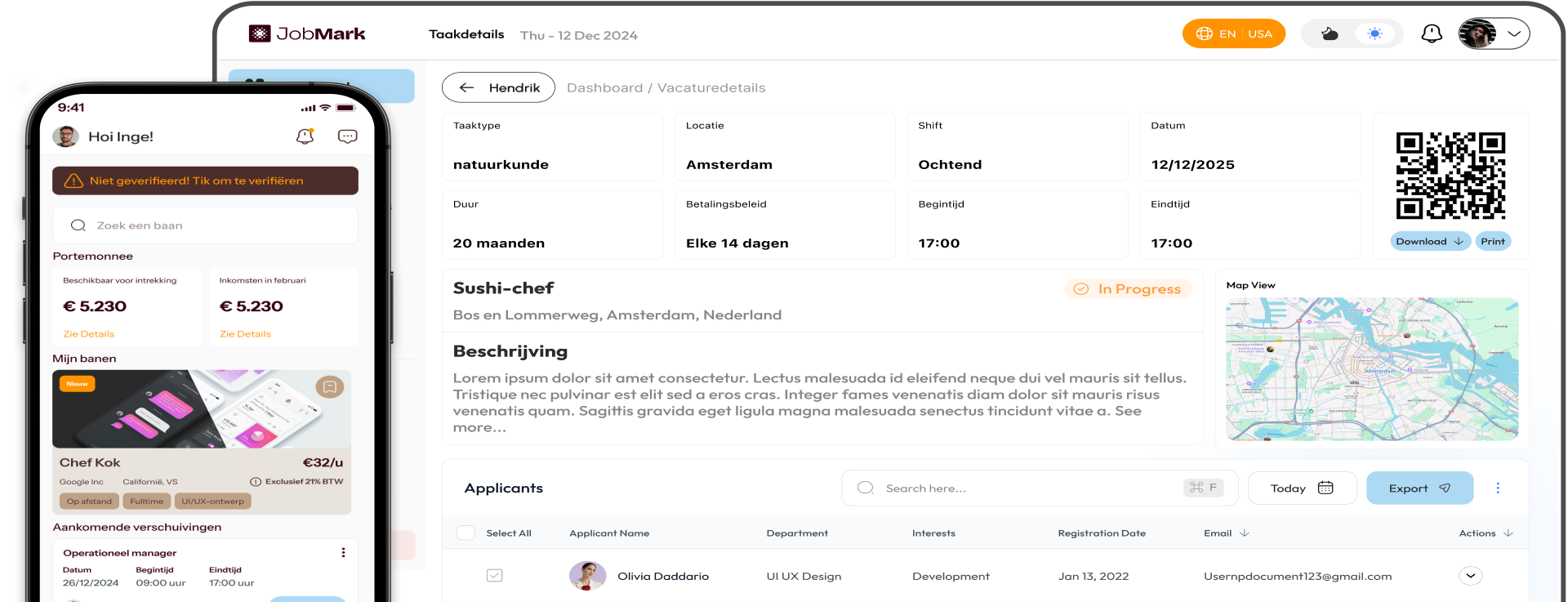Click the Amsterdam map view thumbnail

(1371, 368)
